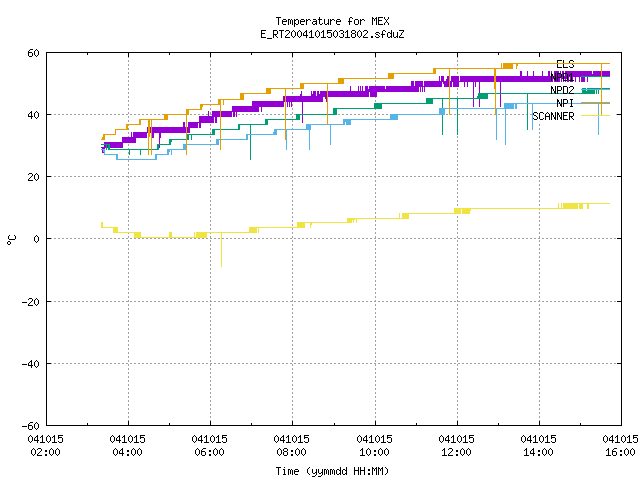Click the yellow SCANNER legend line sample
Viewport: 640px width, 480px height.
(x=596, y=116)
